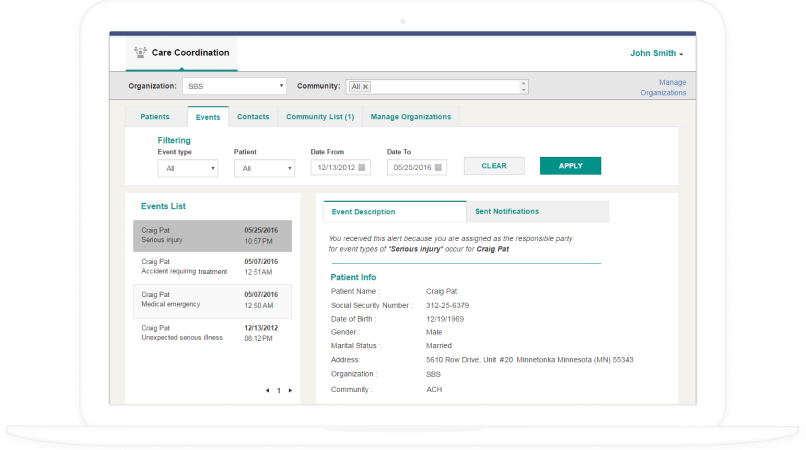The image size is (806, 450).
Task: Select the Medical emergency event entry
Action: [212, 300]
